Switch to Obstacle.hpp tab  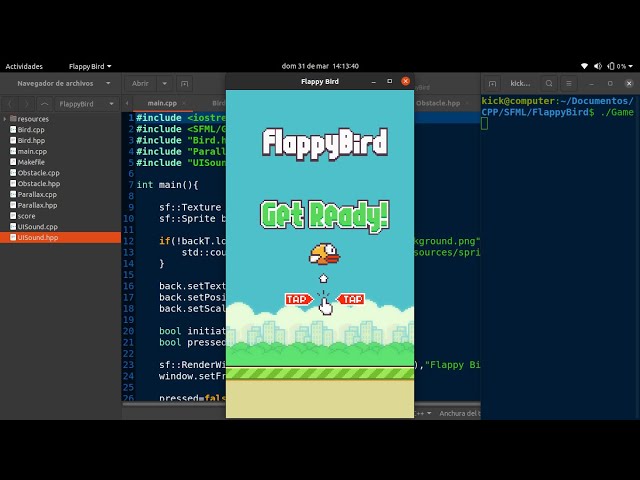pos(438,103)
